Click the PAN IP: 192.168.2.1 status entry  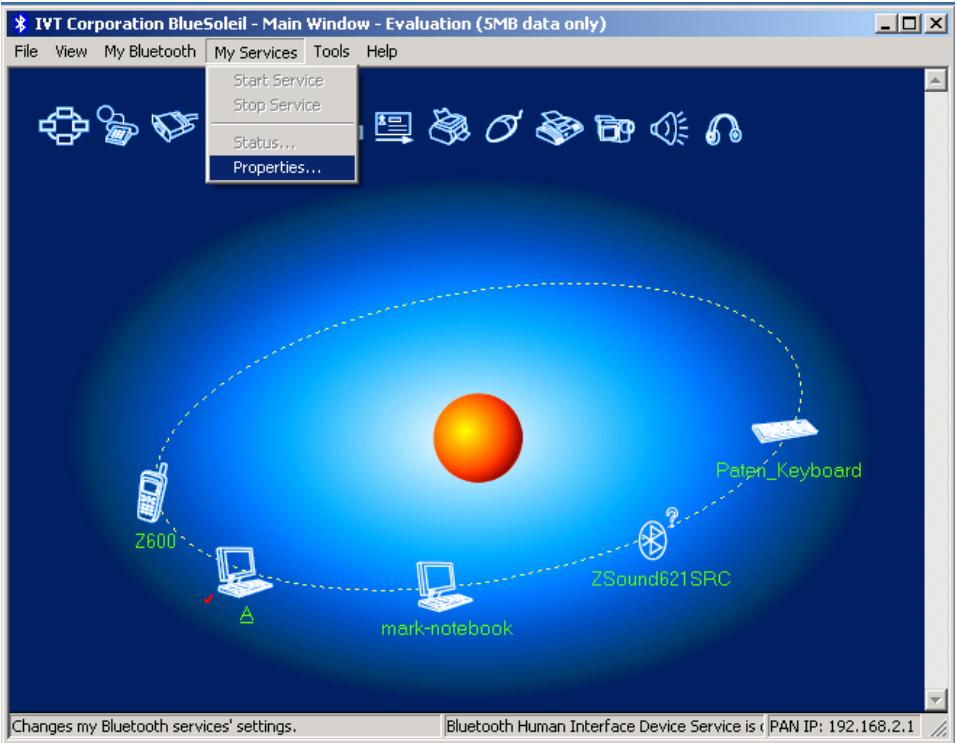(x=842, y=727)
